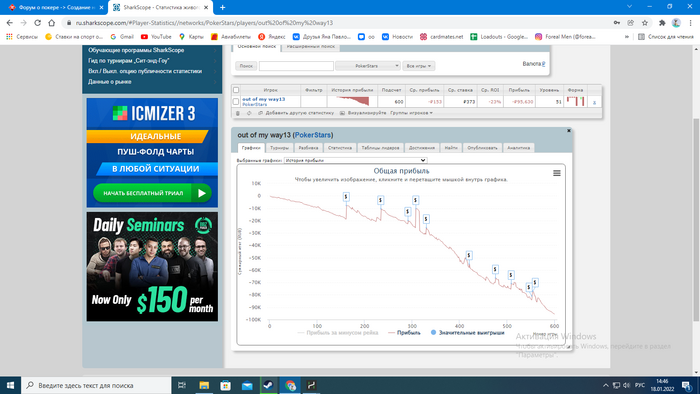Expand Обучающие программы SharkScope sidebar item
Screen dimensions: 700x394
(152, 50)
